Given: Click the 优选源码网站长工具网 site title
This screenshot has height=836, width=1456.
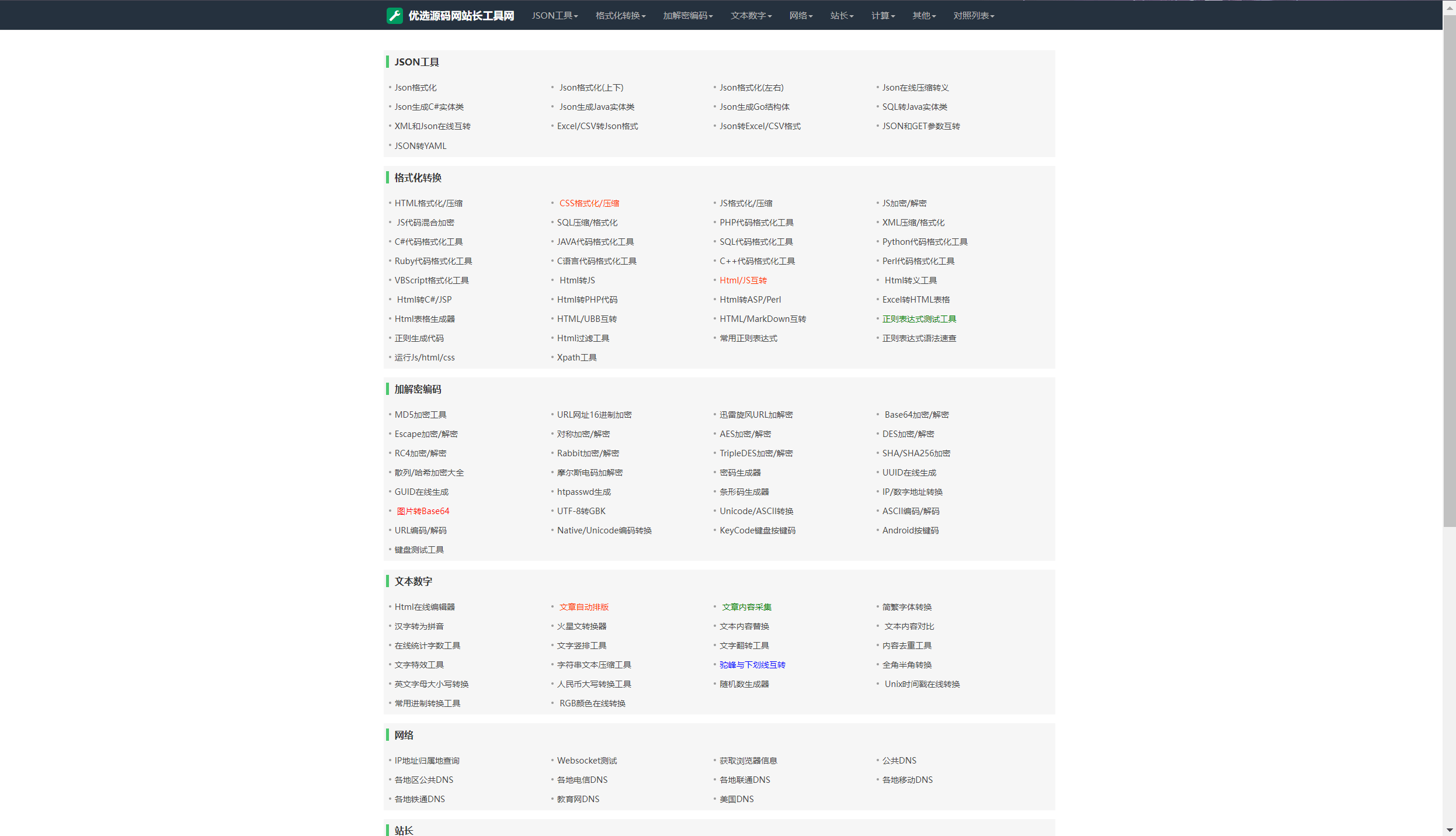Looking at the screenshot, I should click(461, 16).
